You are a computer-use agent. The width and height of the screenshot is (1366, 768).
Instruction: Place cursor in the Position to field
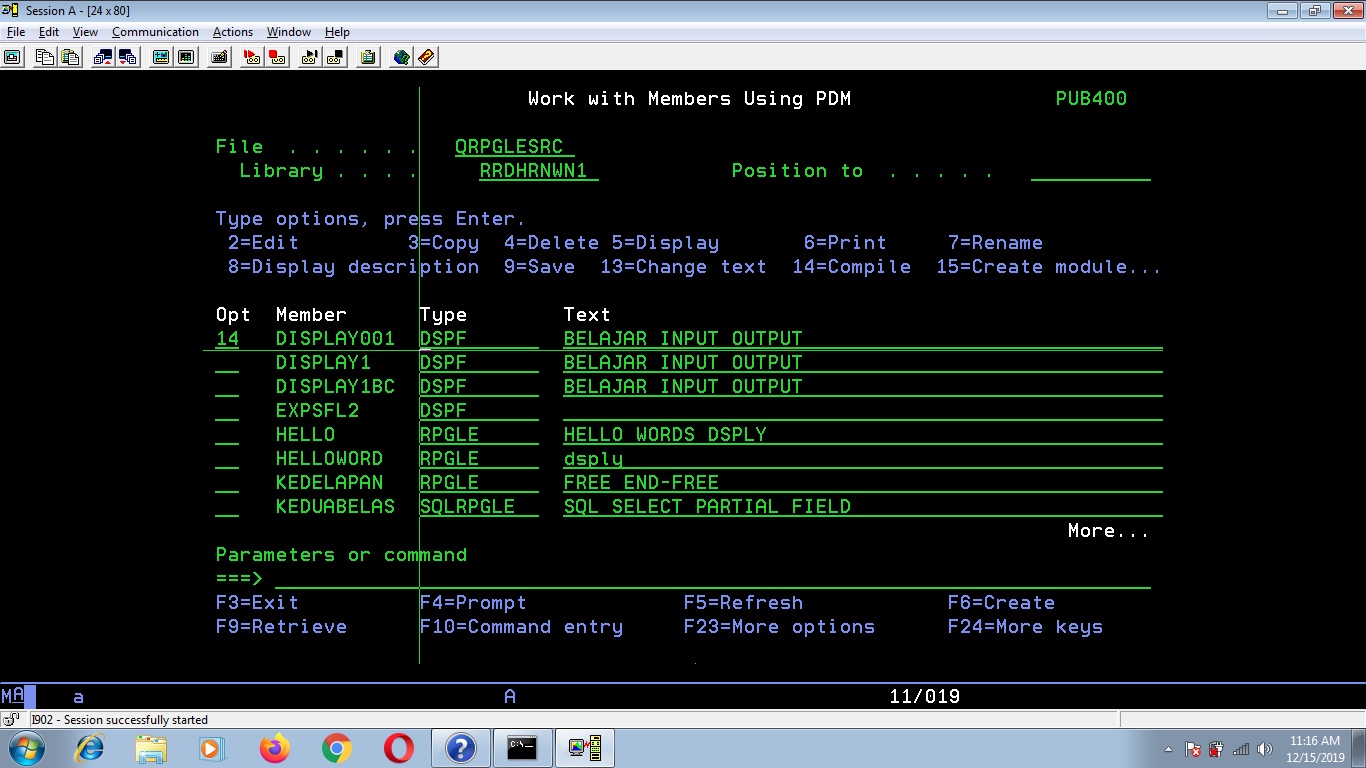1090,170
